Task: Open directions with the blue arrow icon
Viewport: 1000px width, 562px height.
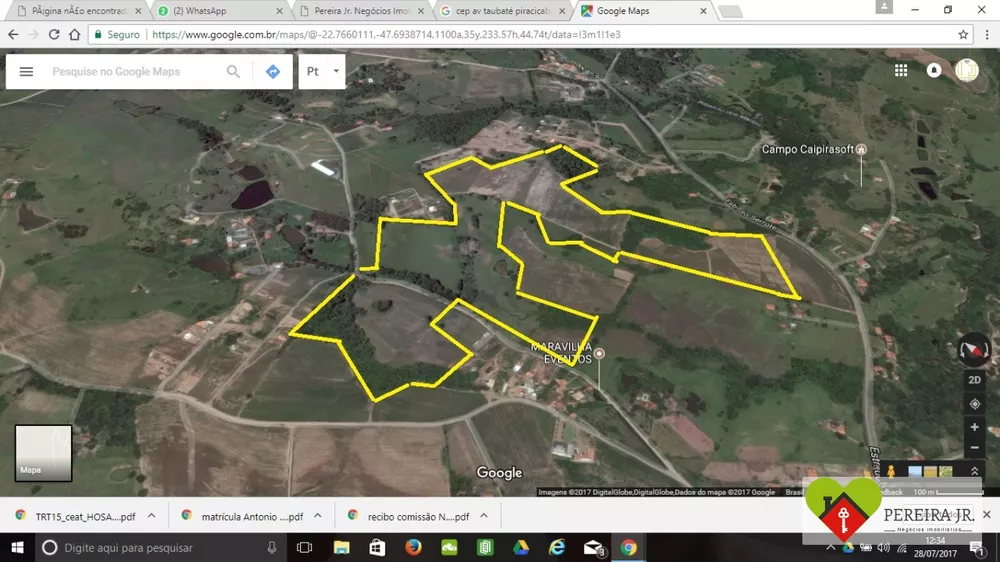Action: 273,71
